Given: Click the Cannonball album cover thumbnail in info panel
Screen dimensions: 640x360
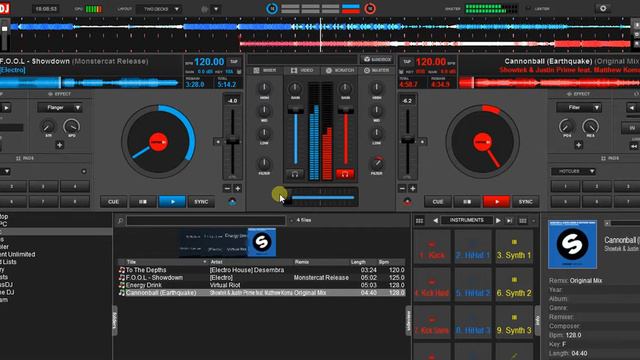Looking at the screenshot, I should tap(572, 244).
